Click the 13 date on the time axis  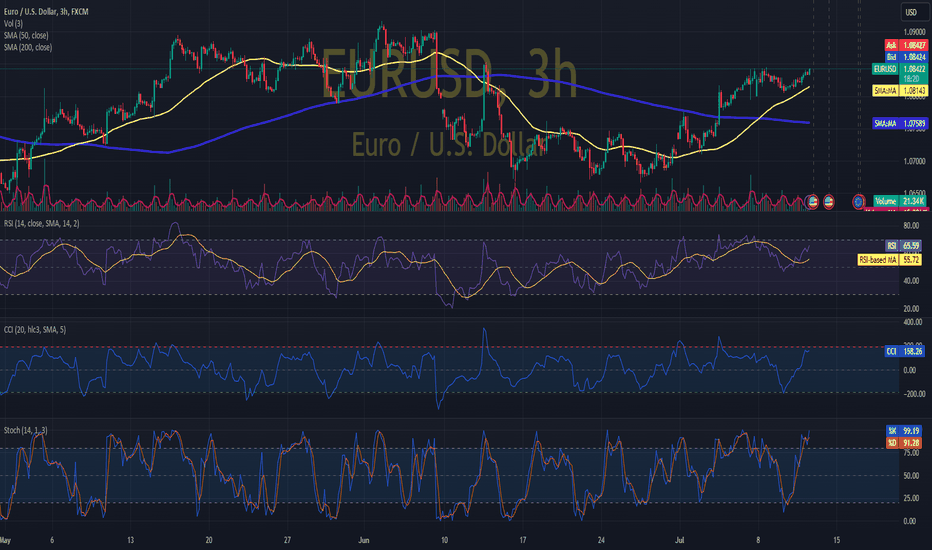click(130, 540)
